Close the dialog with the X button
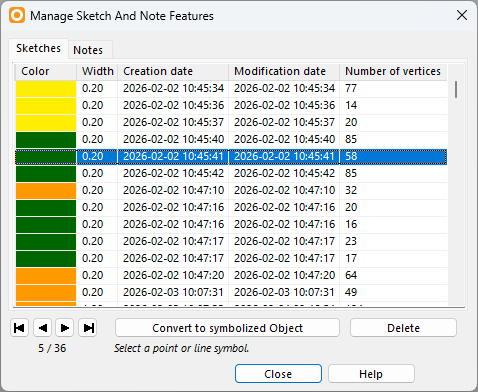 (462, 15)
